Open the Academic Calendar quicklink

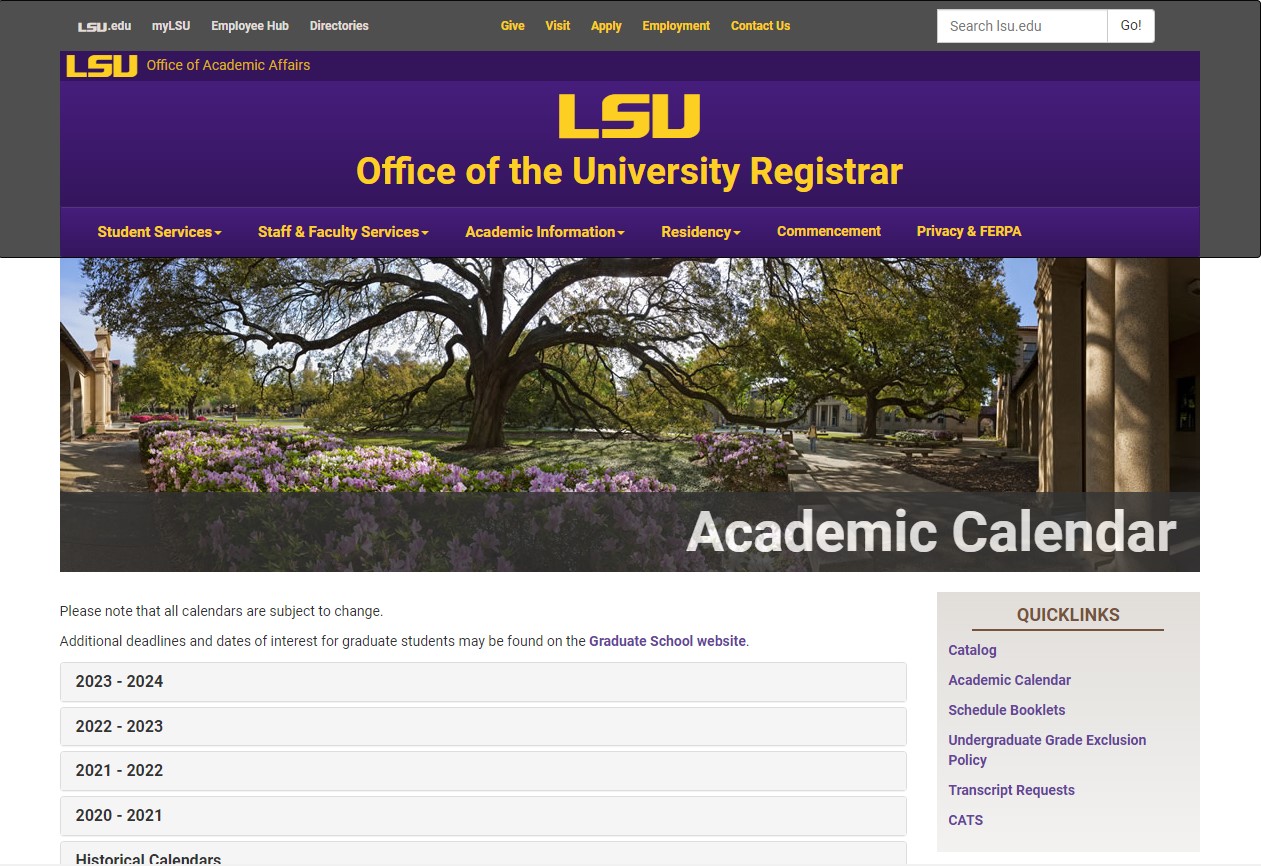coord(1009,680)
